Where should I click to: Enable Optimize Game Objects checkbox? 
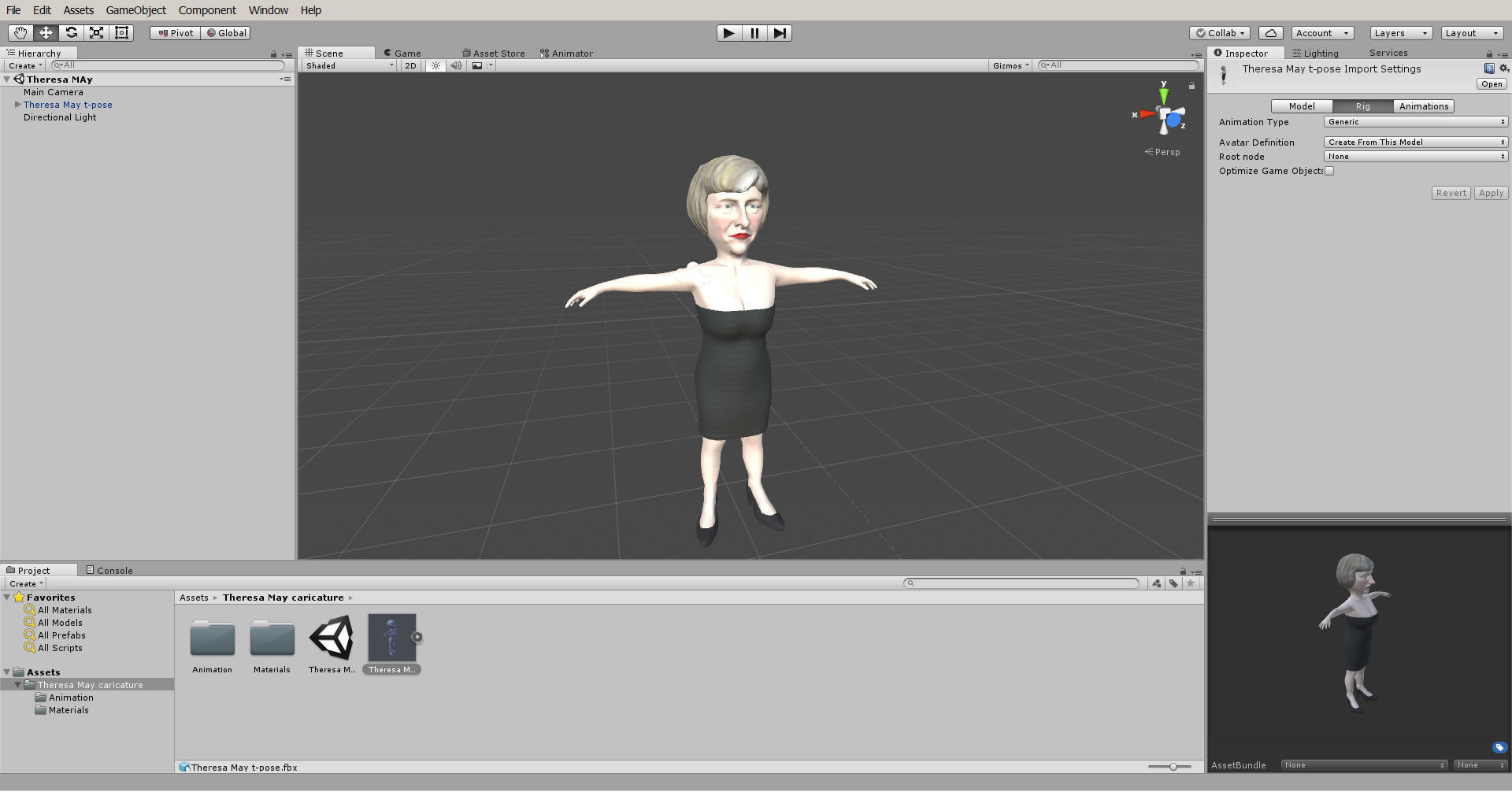coord(1329,171)
